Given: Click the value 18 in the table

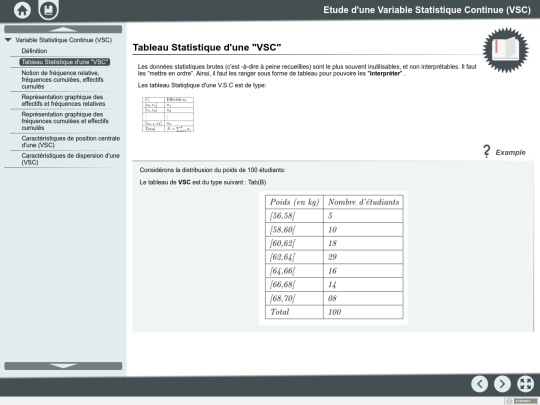Looking at the screenshot, I should pyautogui.click(x=332, y=243).
